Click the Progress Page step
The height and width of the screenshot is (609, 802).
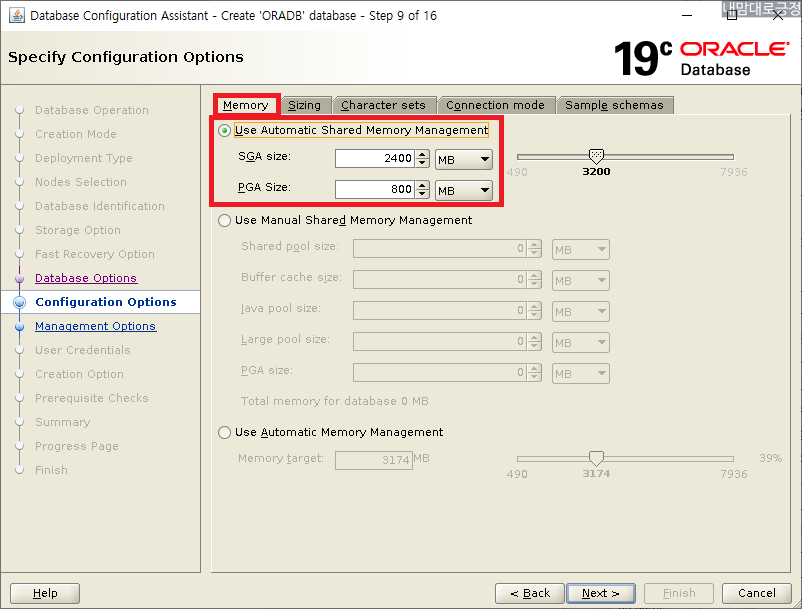tap(77, 446)
